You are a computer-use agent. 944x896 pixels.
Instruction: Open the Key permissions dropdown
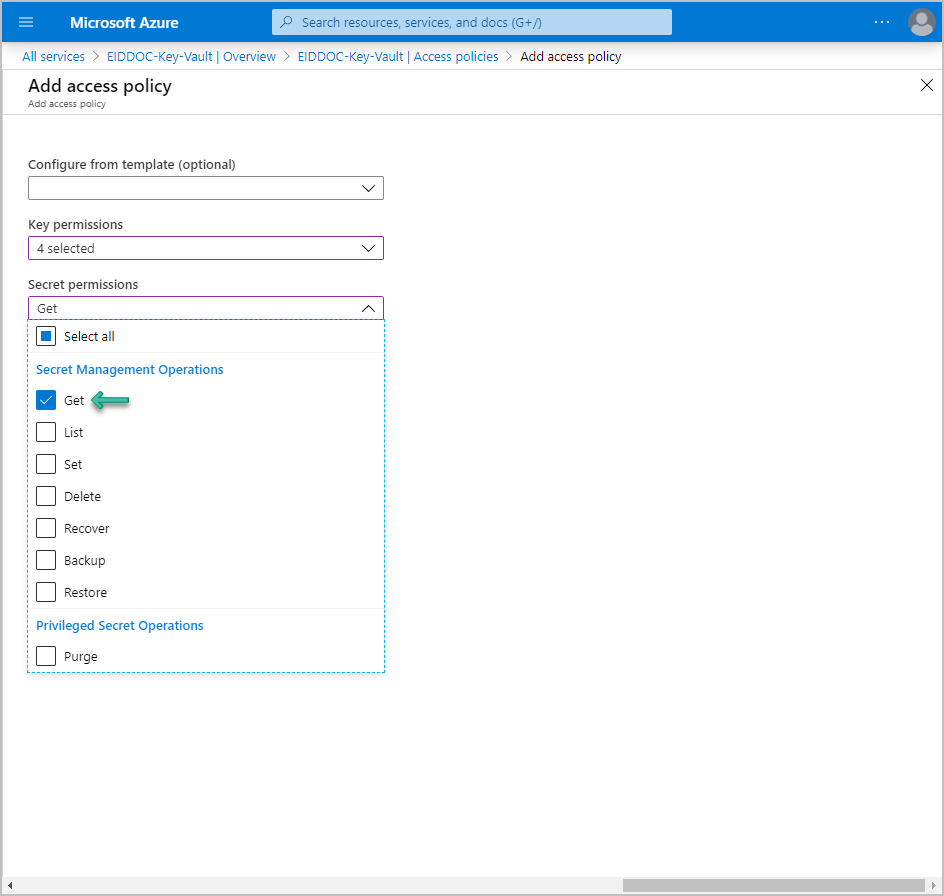(205, 248)
